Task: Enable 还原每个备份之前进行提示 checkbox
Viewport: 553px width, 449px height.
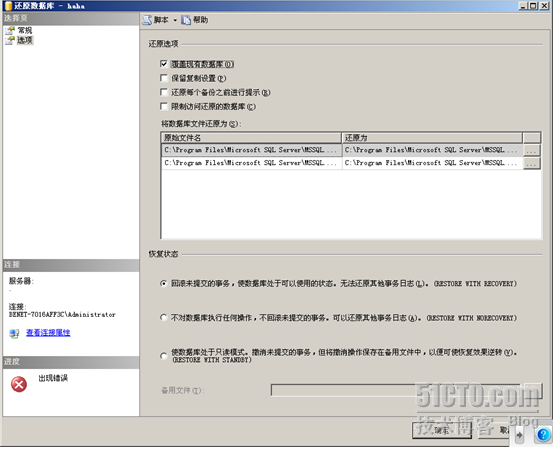Action: (164, 92)
